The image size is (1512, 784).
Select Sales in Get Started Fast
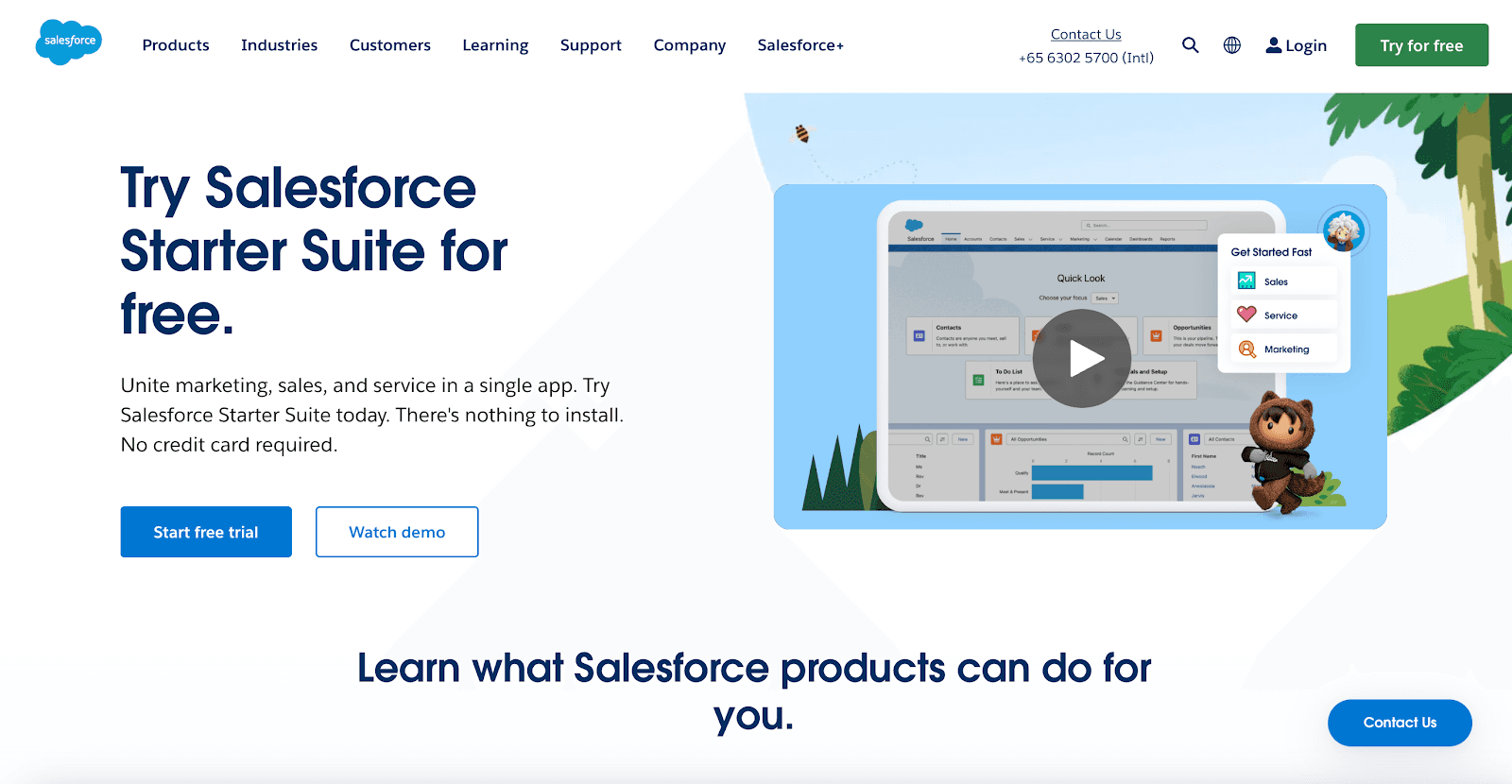coord(1283,281)
